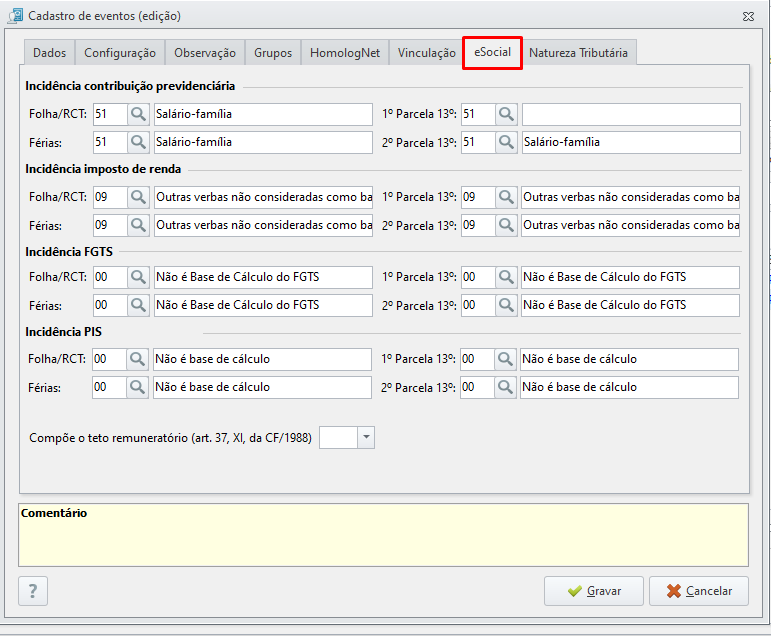
Task: Open the Configuração tab
Action: (x=120, y=53)
